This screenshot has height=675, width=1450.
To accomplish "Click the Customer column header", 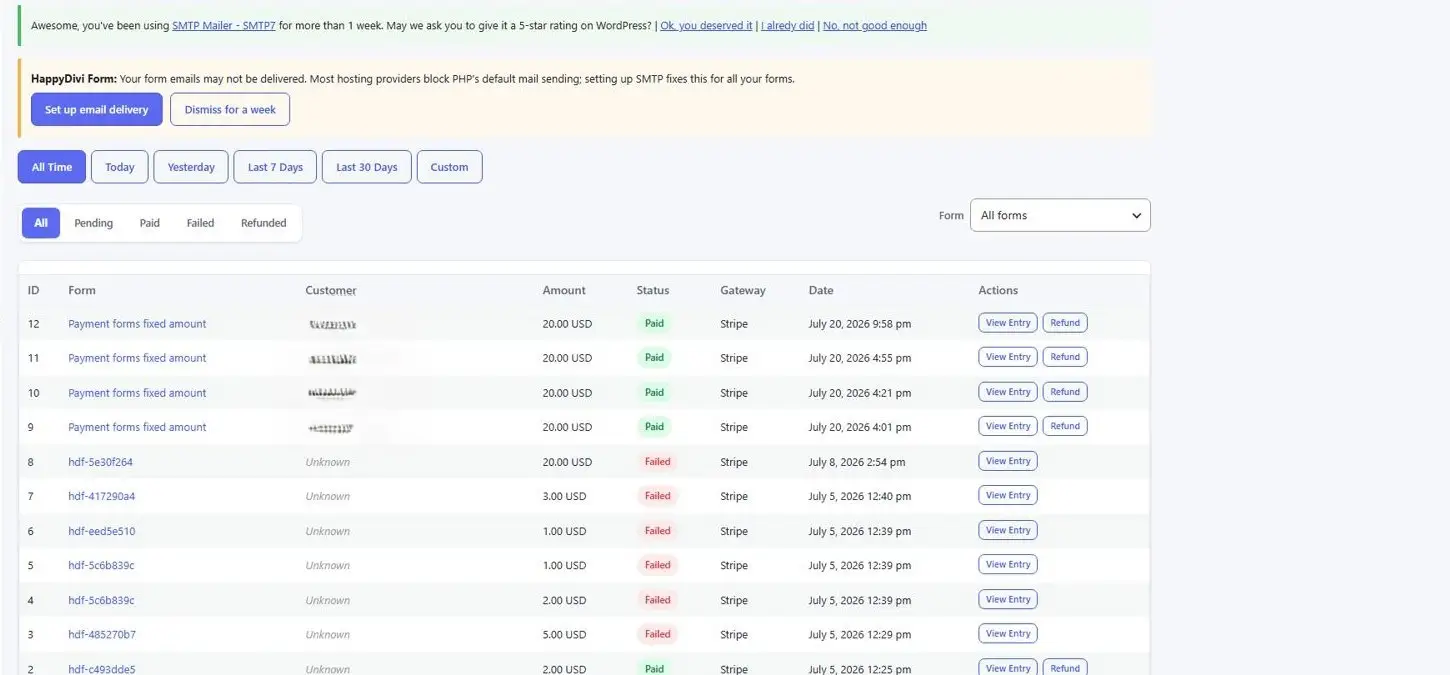I will click(x=331, y=290).
